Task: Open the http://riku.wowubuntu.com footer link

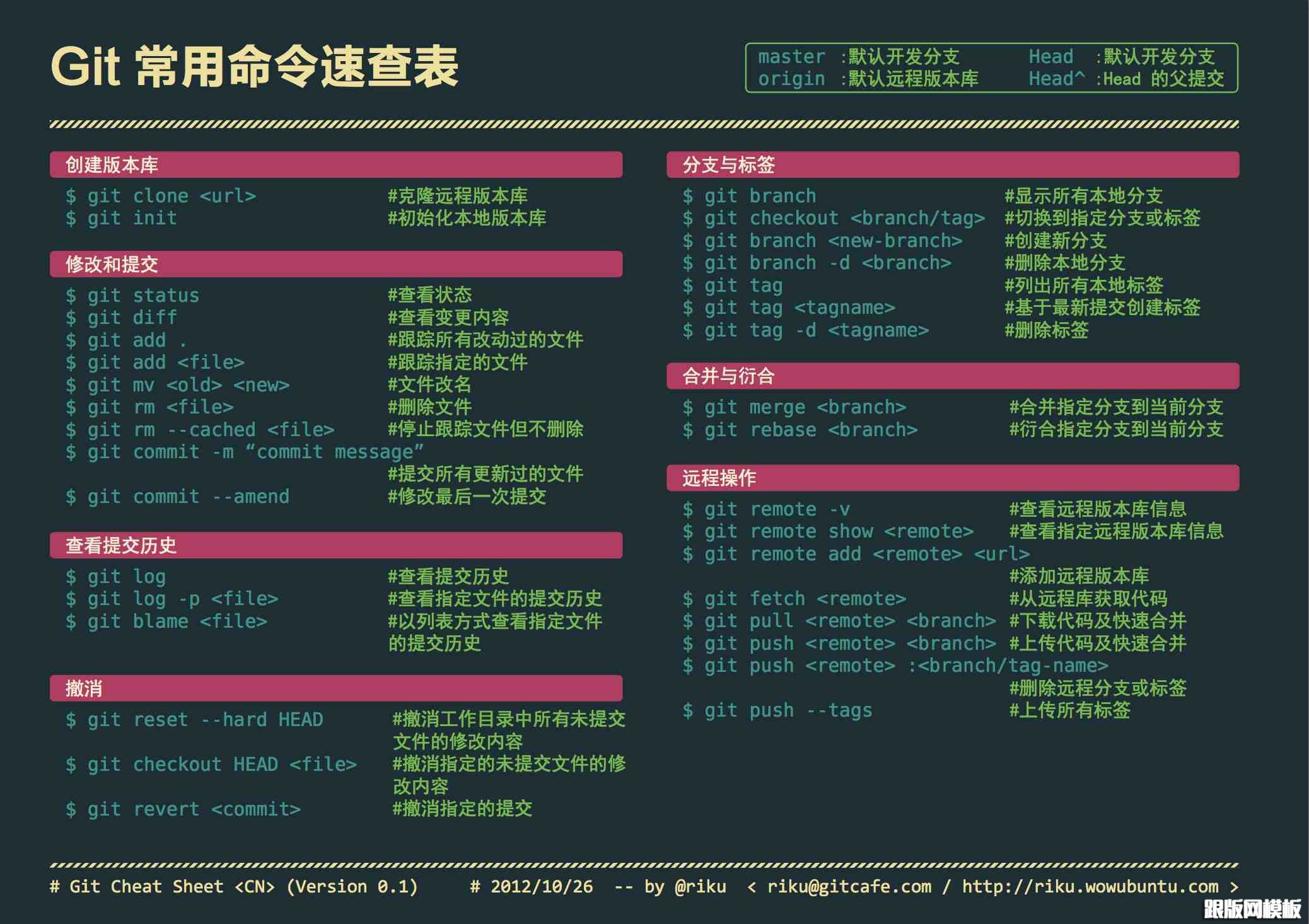Action: pyautogui.click(x=1090, y=887)
